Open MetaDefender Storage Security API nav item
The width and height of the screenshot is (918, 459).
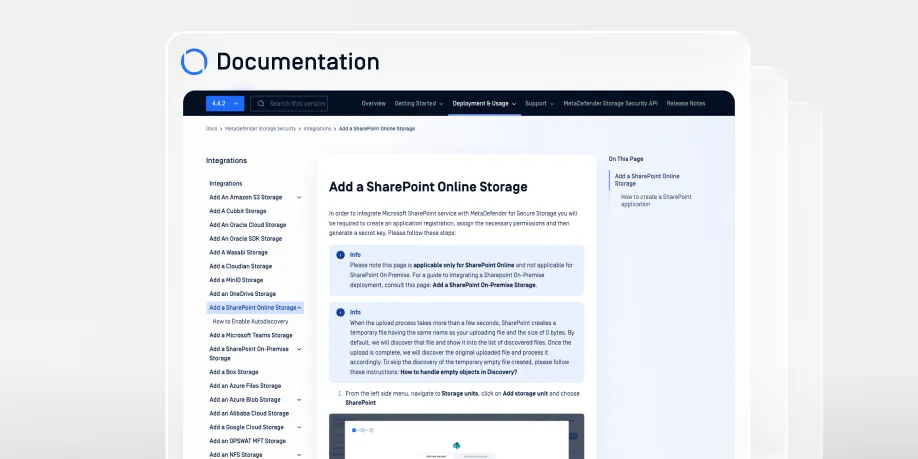(x=611, y=104)
